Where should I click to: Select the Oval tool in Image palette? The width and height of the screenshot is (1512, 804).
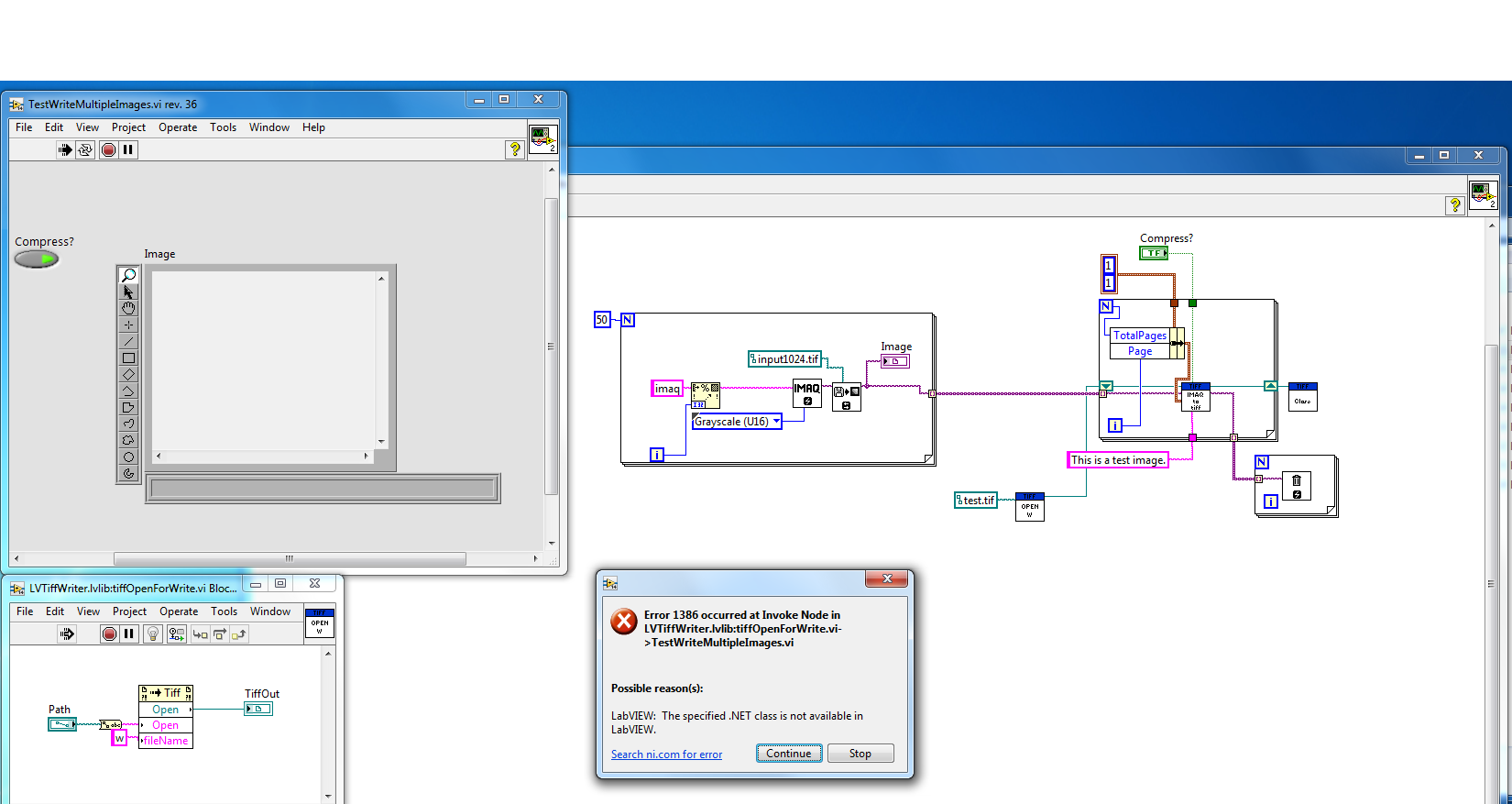[x=128, y=457]
